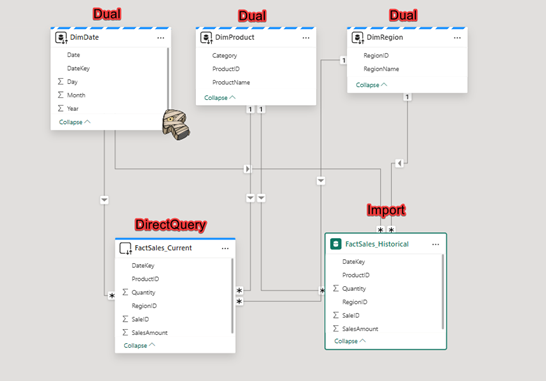Click the sigma icon beside Day
Image resolution: width=546 pixels, height=381 pixels.
point(61,81)
